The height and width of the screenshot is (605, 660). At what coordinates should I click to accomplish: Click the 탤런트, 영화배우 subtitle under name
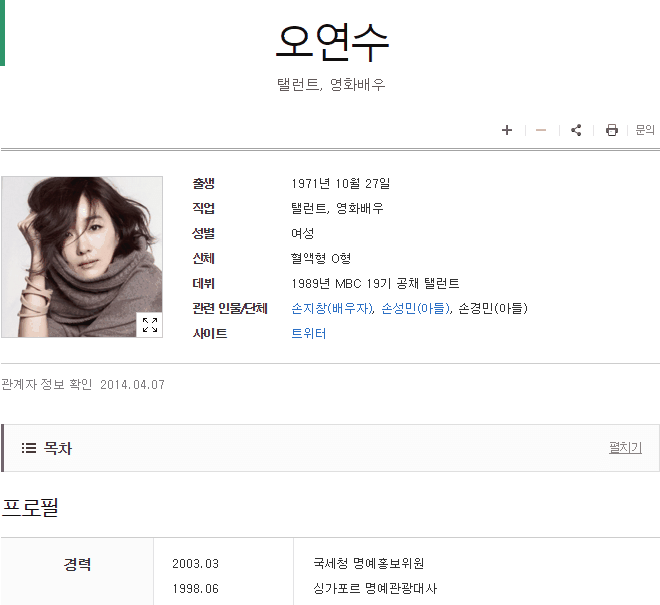pos(331,84)
